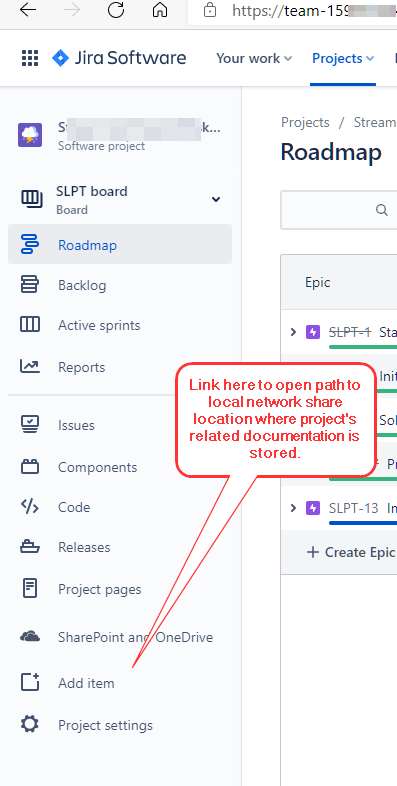Click the Add item plus icon
397x786 pixels.
[x=30, y=682]
